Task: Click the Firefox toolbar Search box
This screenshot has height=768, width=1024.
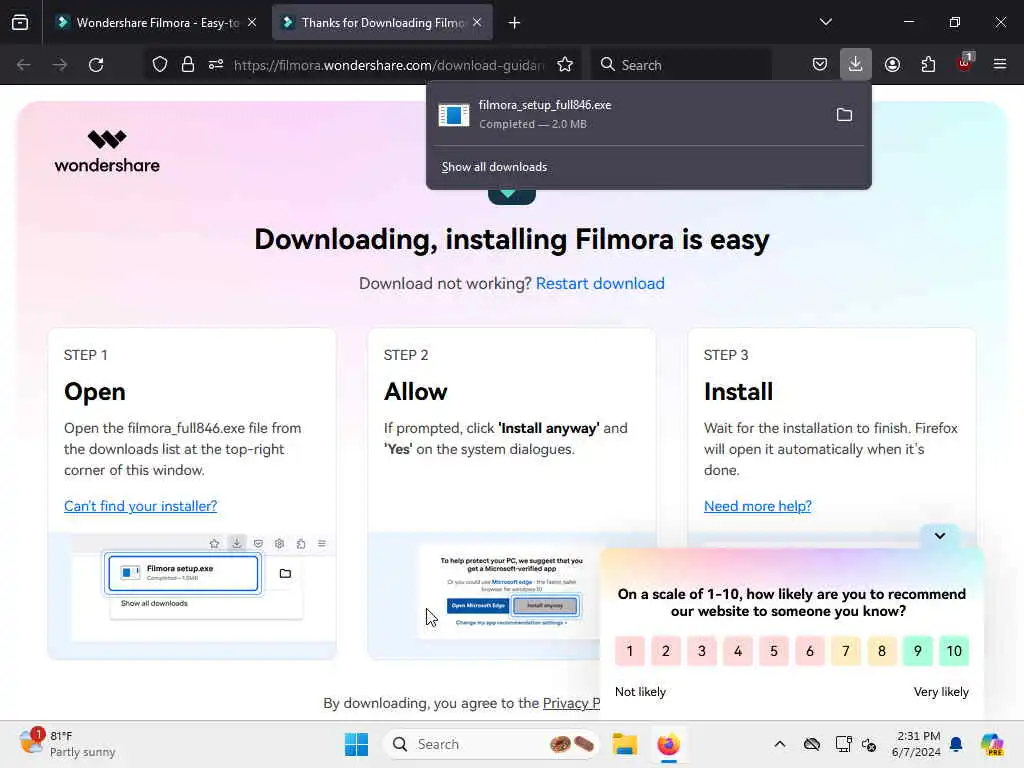Action: coord(682,65)
